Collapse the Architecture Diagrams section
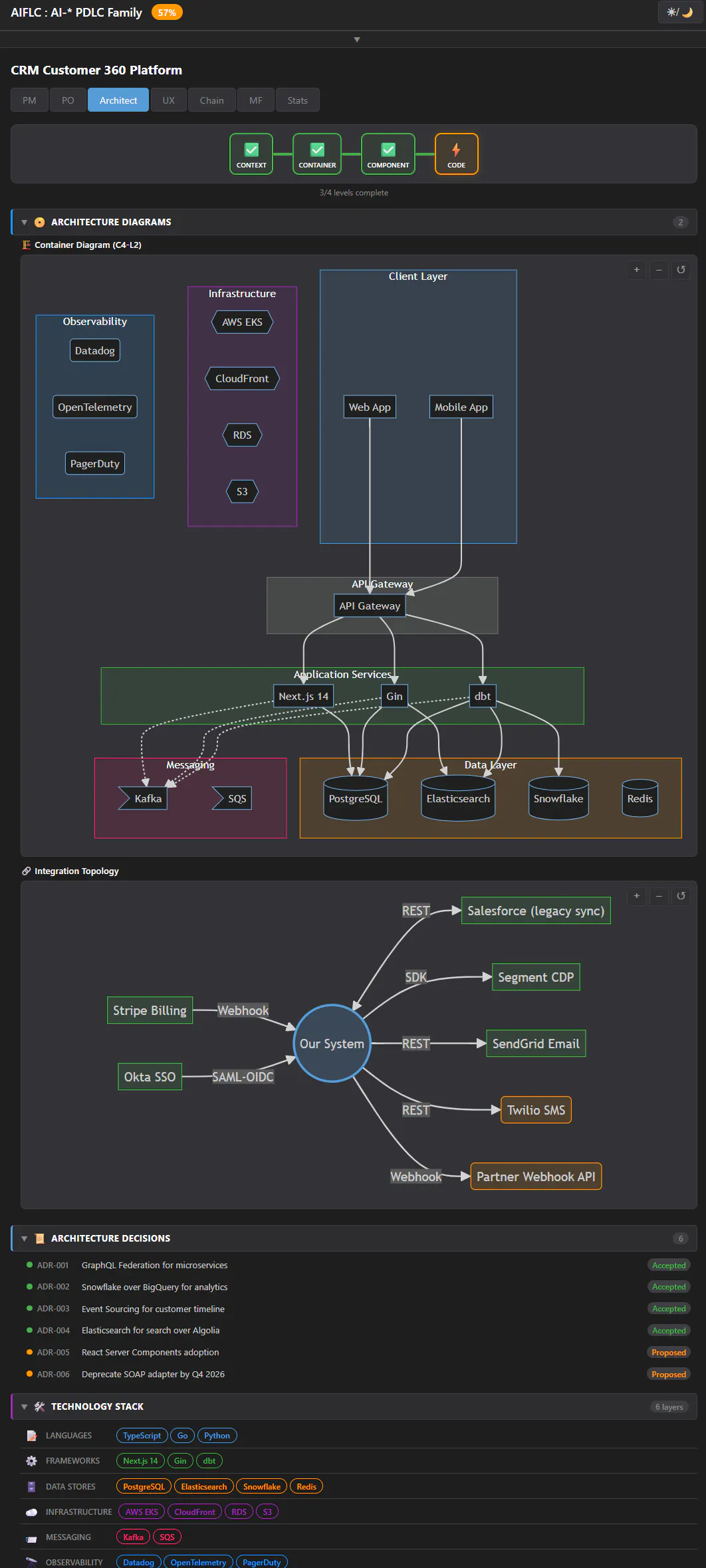Screen dimensions: 706x1568 click(25, 222)
